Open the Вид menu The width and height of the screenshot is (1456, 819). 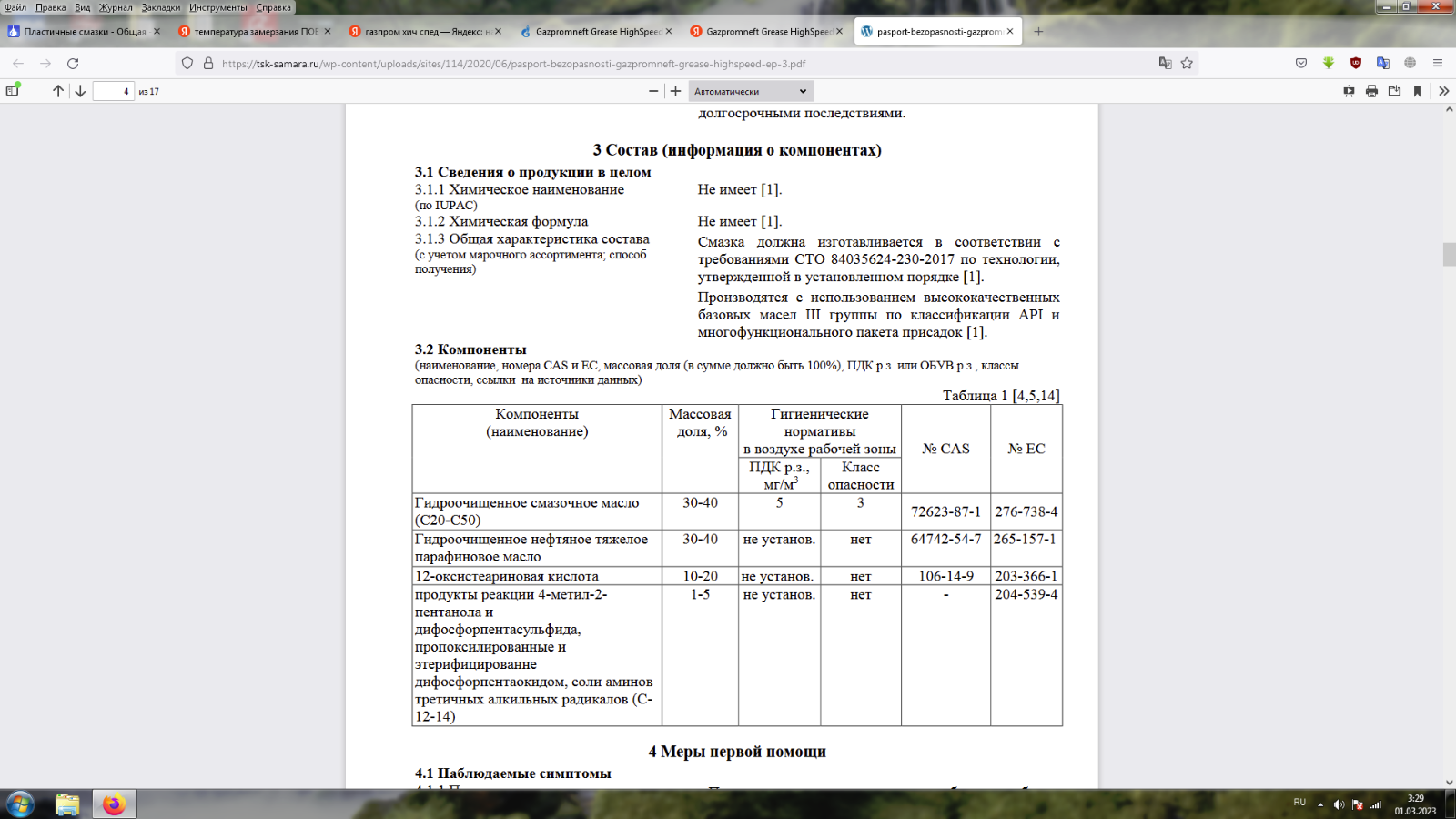click(x=83, y=7)
